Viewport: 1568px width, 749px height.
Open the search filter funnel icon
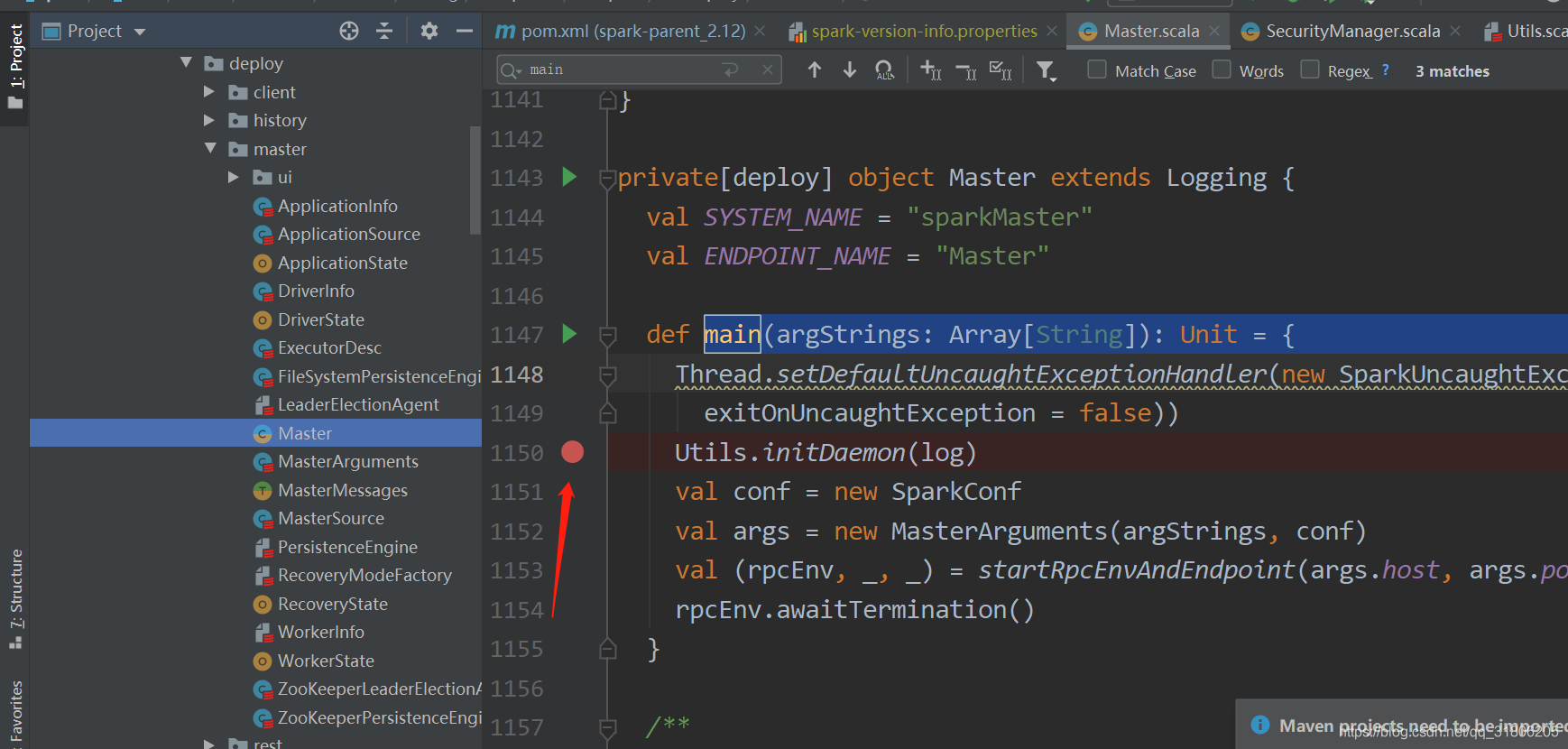1046,70
